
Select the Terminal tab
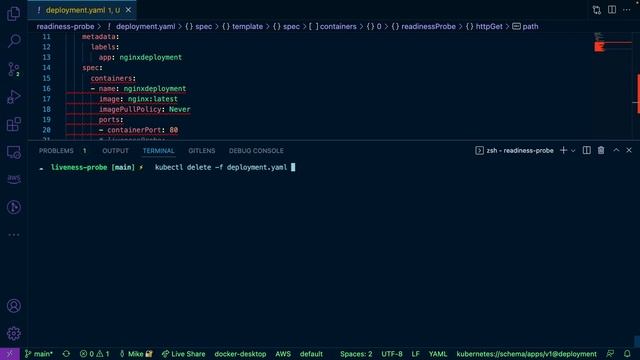click(x=158, y=151)
